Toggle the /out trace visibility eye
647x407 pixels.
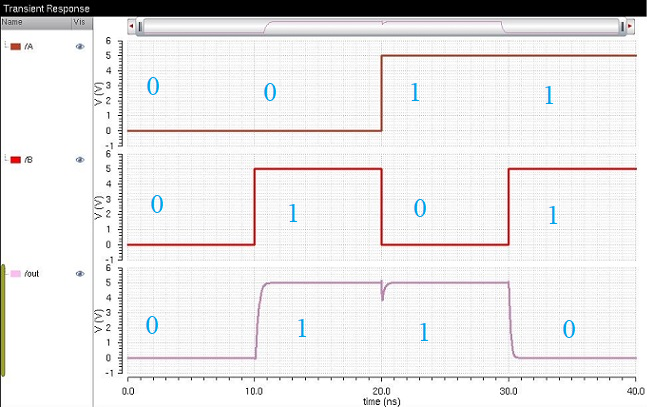pyautogui.click(x=80, y=273)
